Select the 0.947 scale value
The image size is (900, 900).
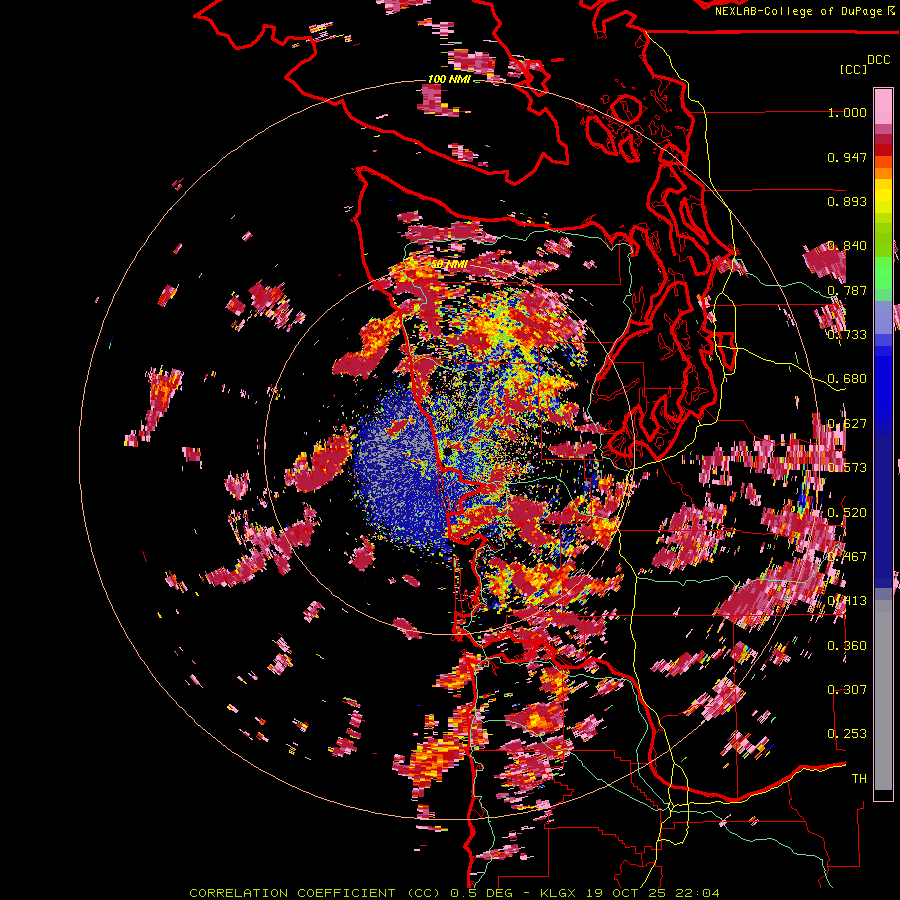(x=847, y=157)
